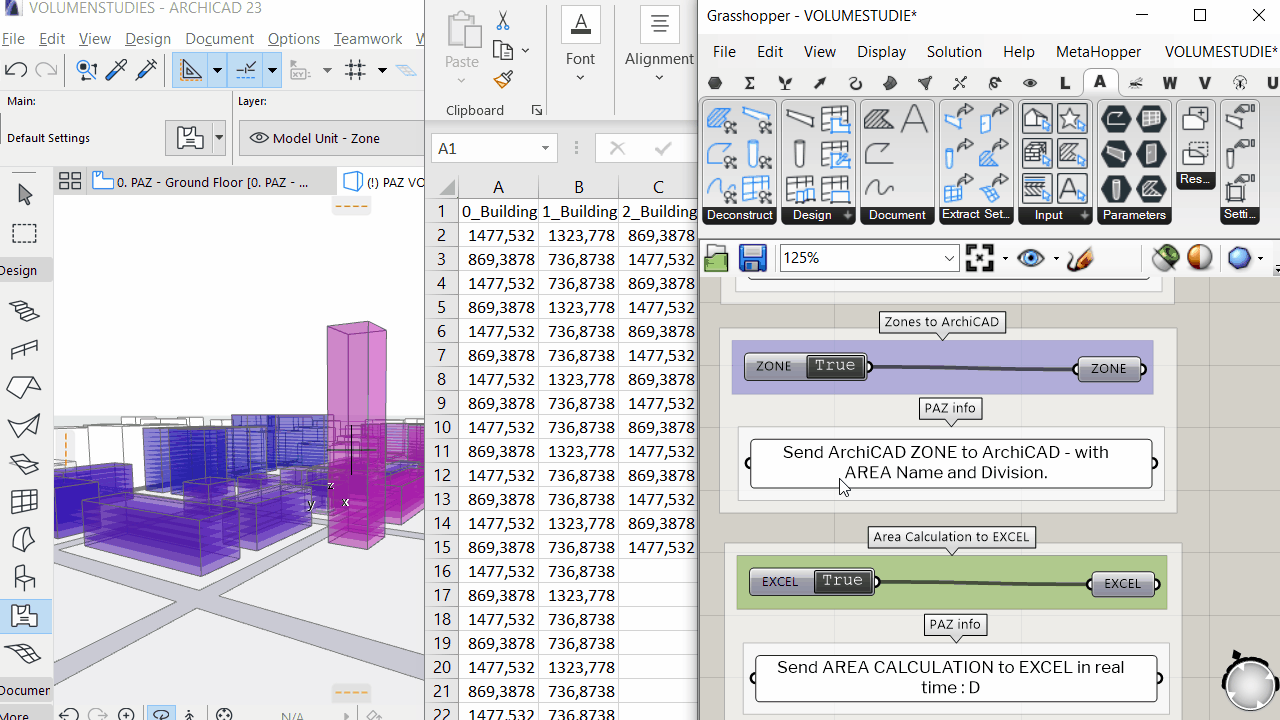
Task: Click the Area Calculation to EXCEL label
Action: pyautogui.click(x=951, y=537)
